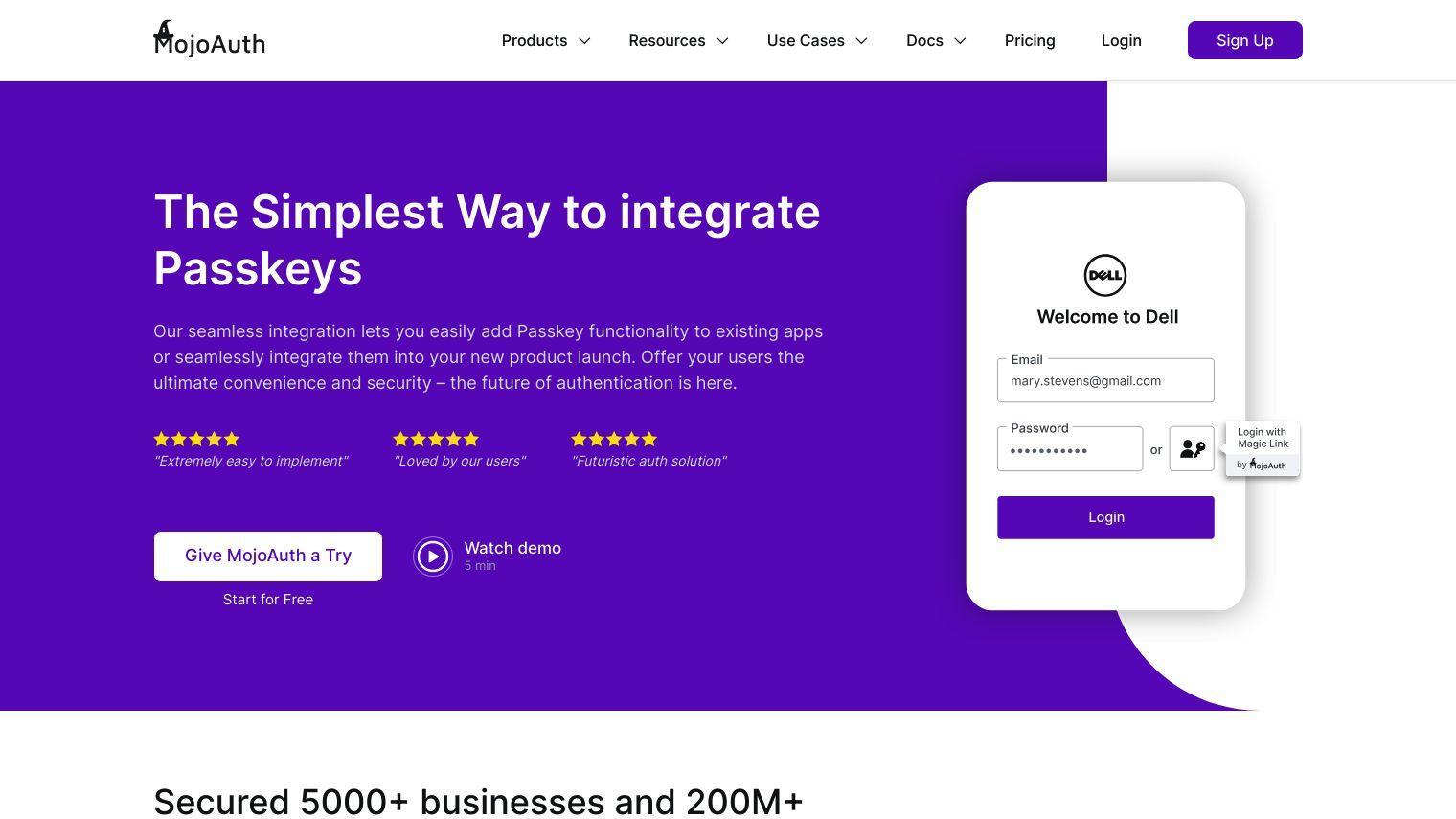
Task: Click the "5 min" demo duration text
Action: [480, 566]
